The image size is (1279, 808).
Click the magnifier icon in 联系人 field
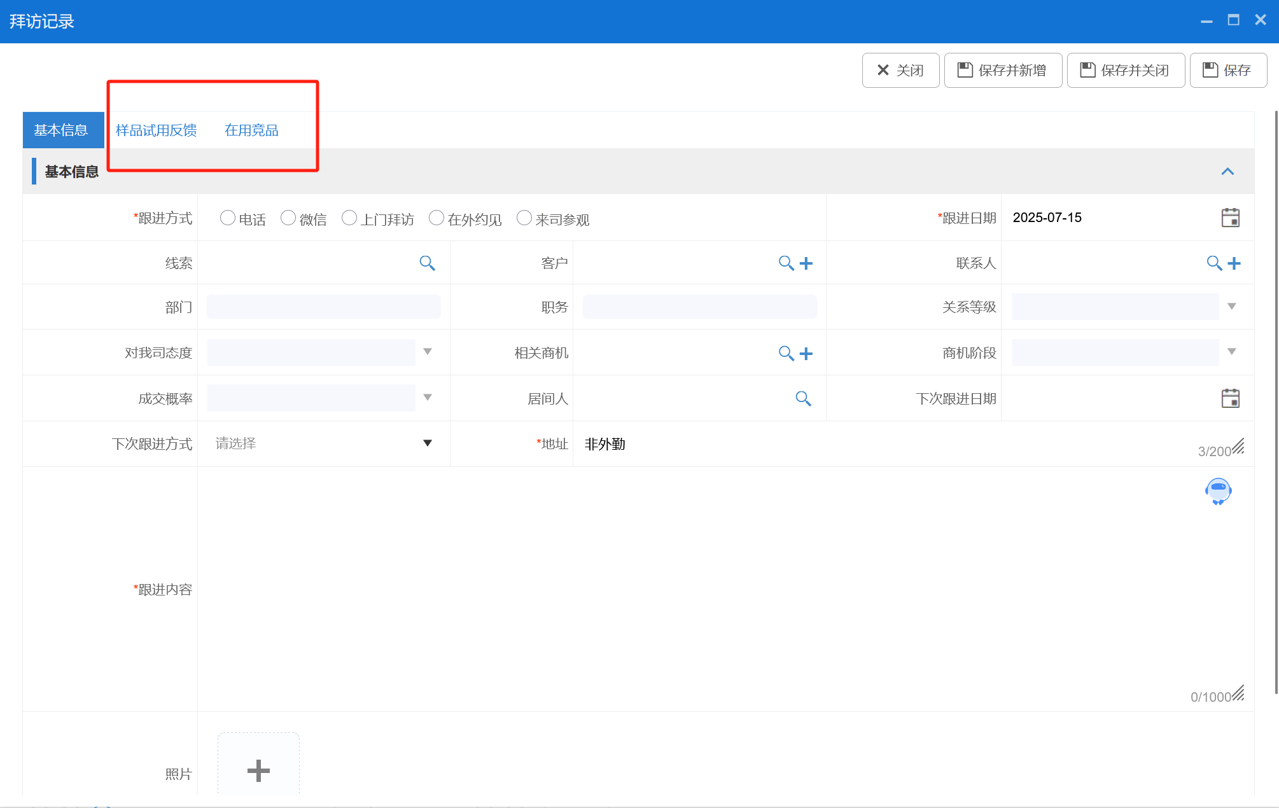[1213, 263]
